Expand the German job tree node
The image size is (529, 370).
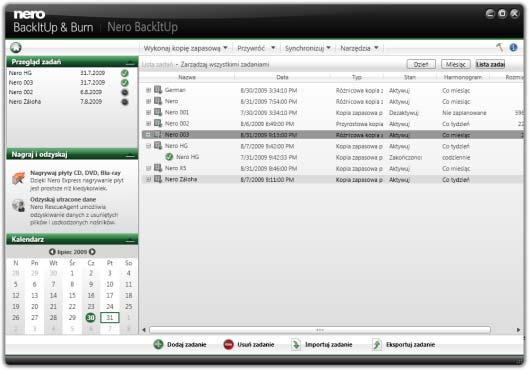[148, 90]
